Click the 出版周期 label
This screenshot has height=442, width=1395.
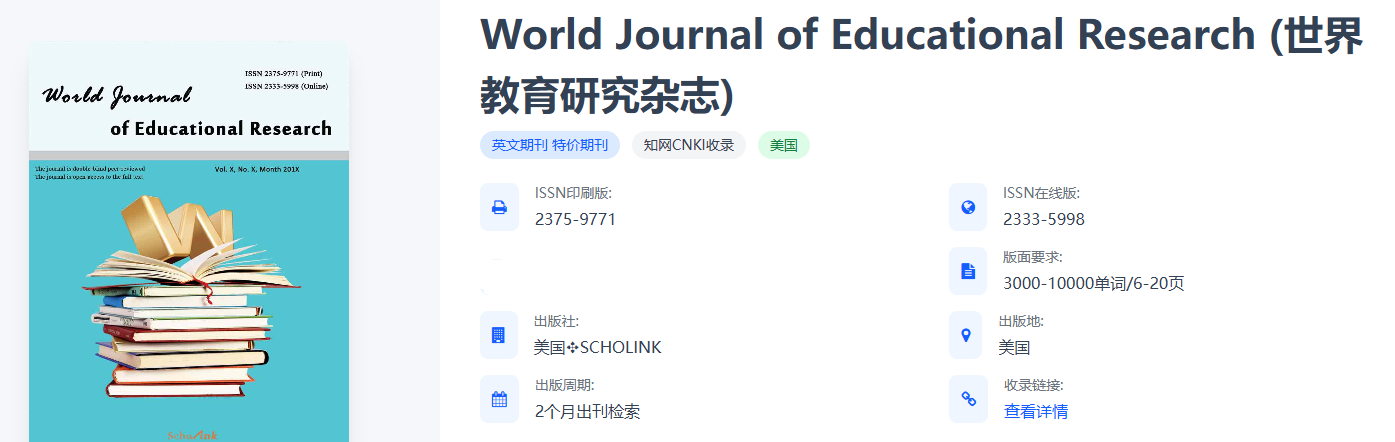(565, 385)
